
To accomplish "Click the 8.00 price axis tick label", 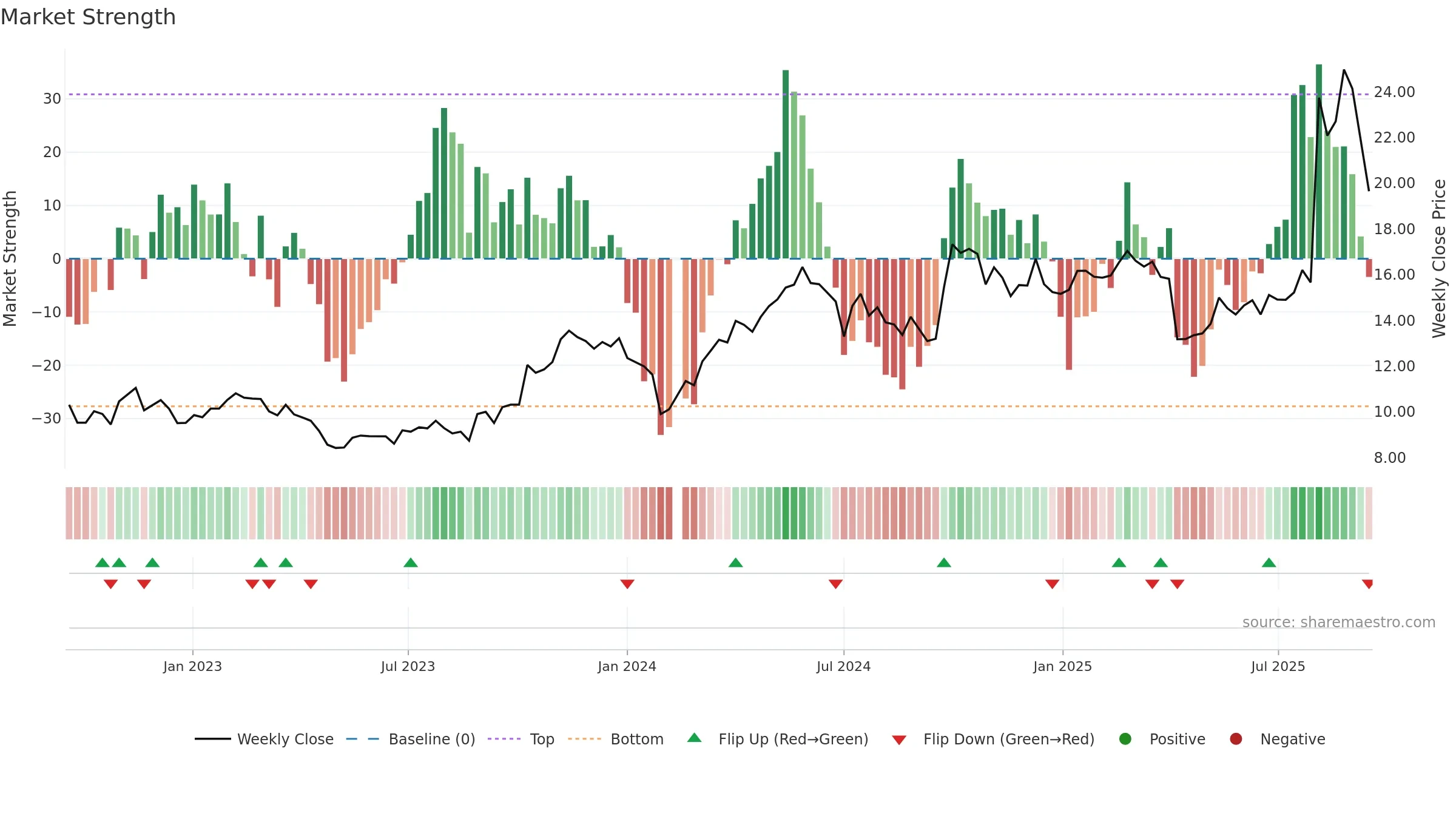I will click(1390, 458).
